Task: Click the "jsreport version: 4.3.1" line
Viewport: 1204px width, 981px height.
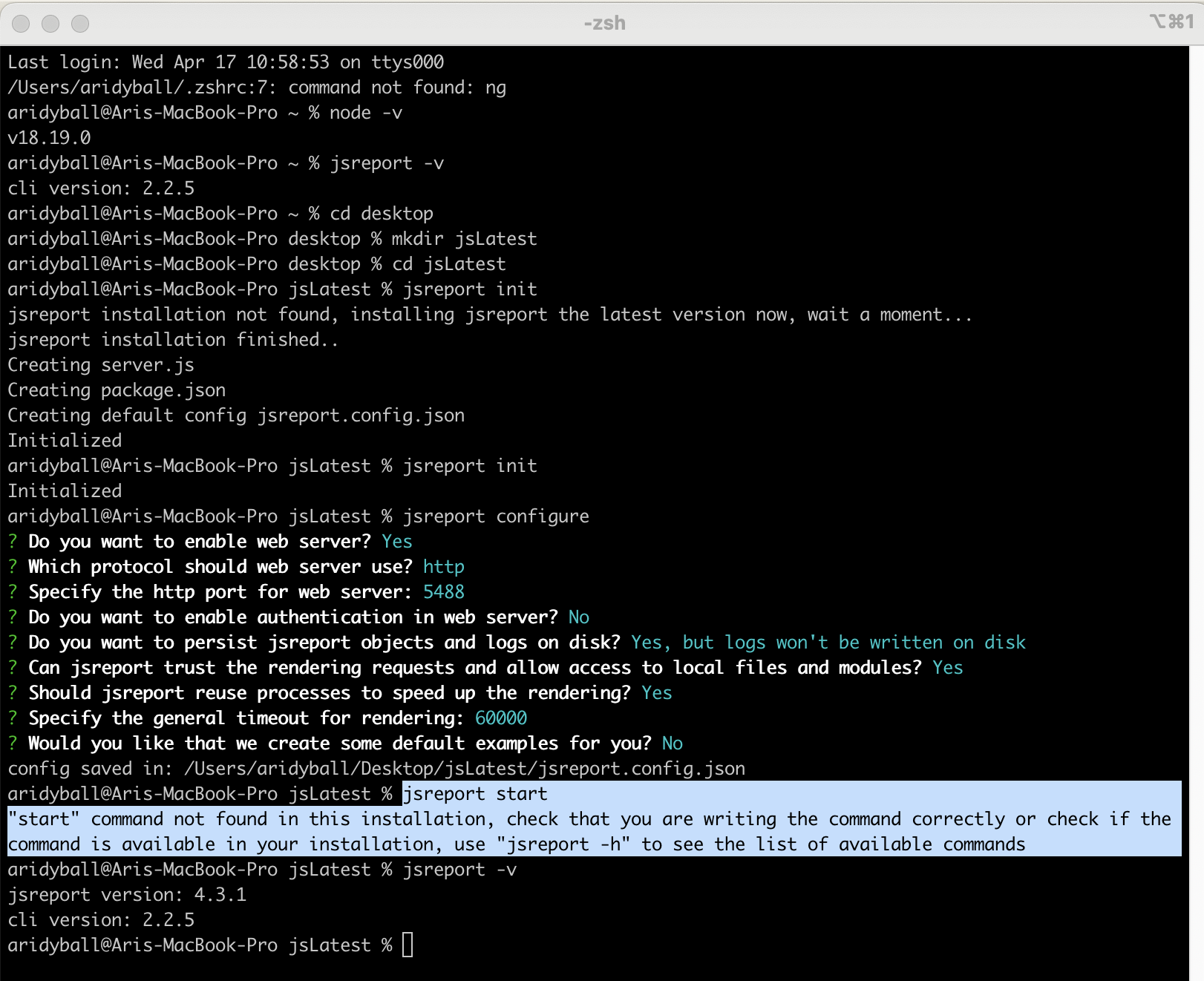Action: 127,895
